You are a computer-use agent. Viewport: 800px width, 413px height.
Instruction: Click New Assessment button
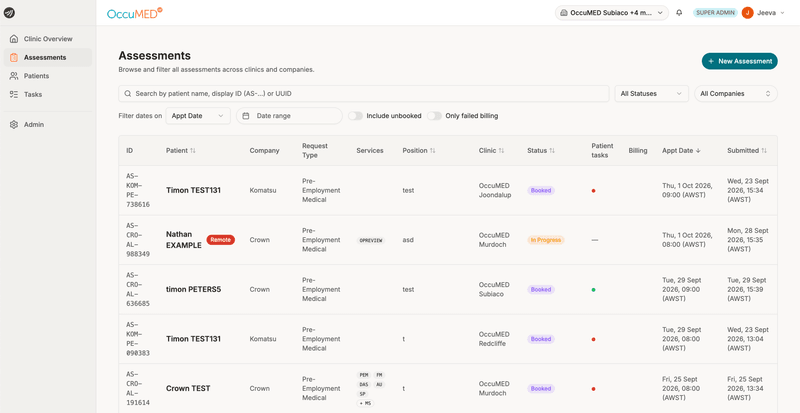click(739, 61)
